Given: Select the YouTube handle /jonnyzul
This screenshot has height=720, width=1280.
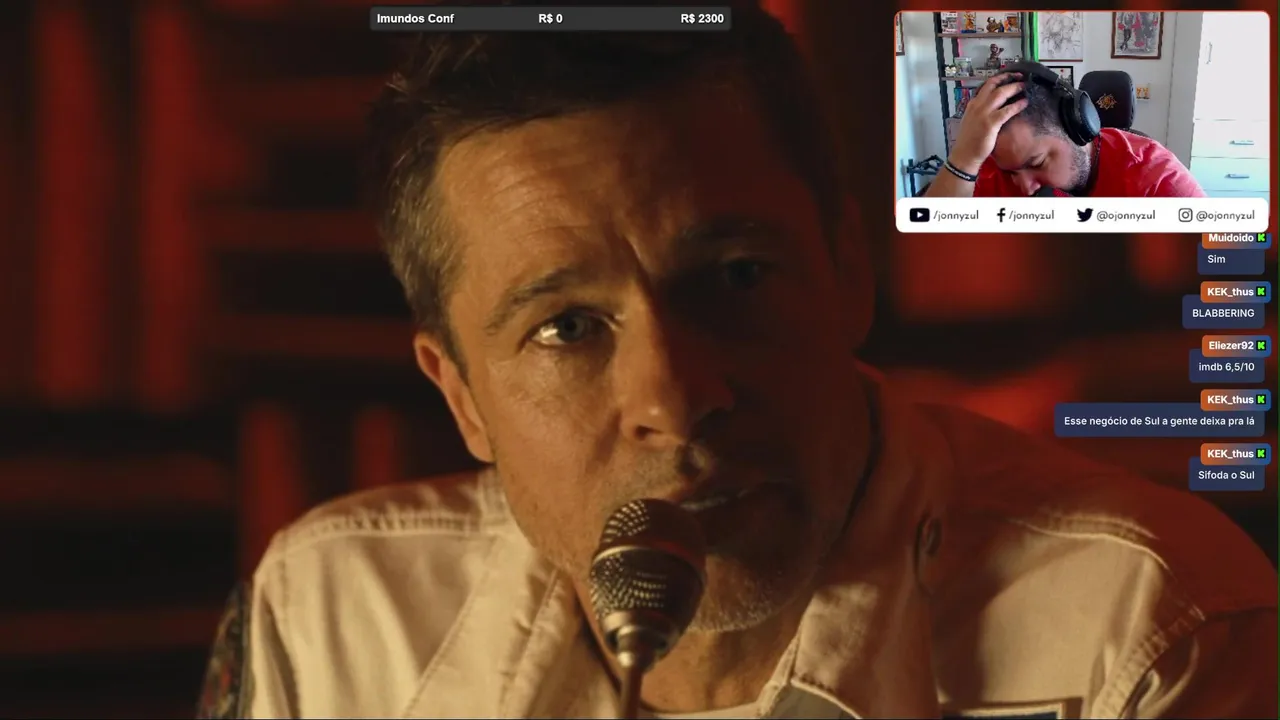Looking at the screenshot, I should pos(956,215).
